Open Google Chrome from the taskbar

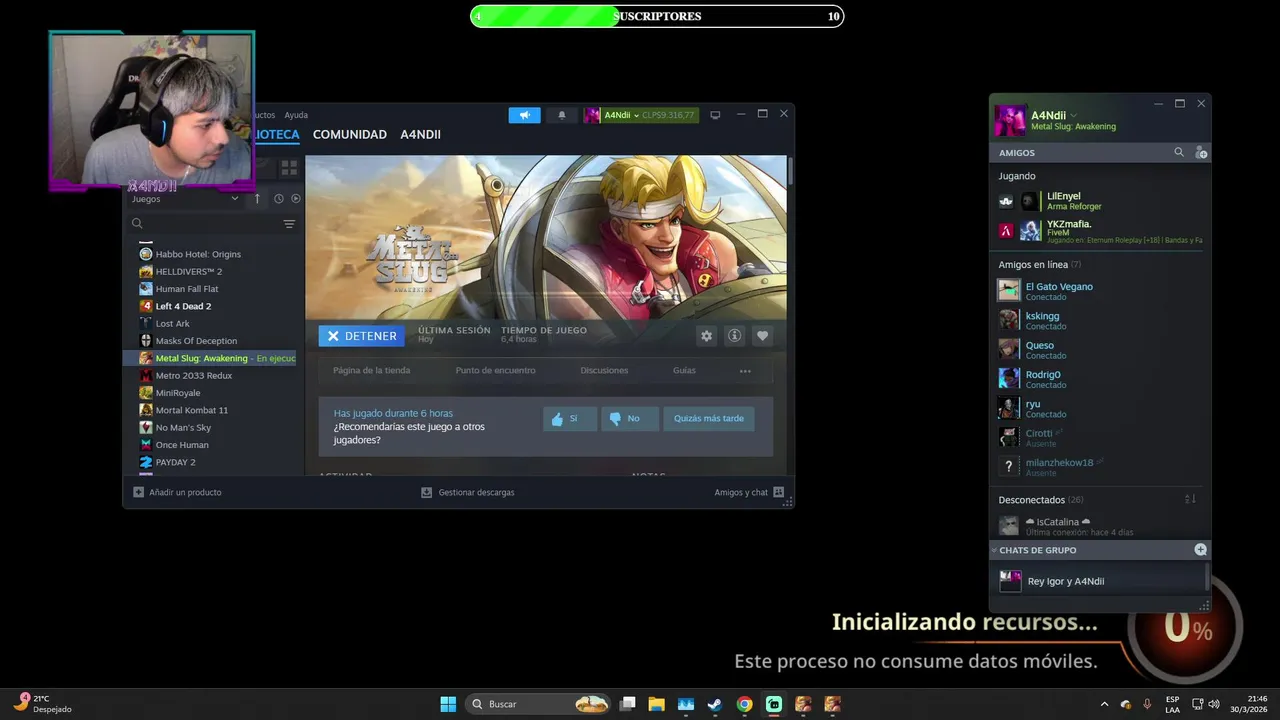[x=744, y=704]
